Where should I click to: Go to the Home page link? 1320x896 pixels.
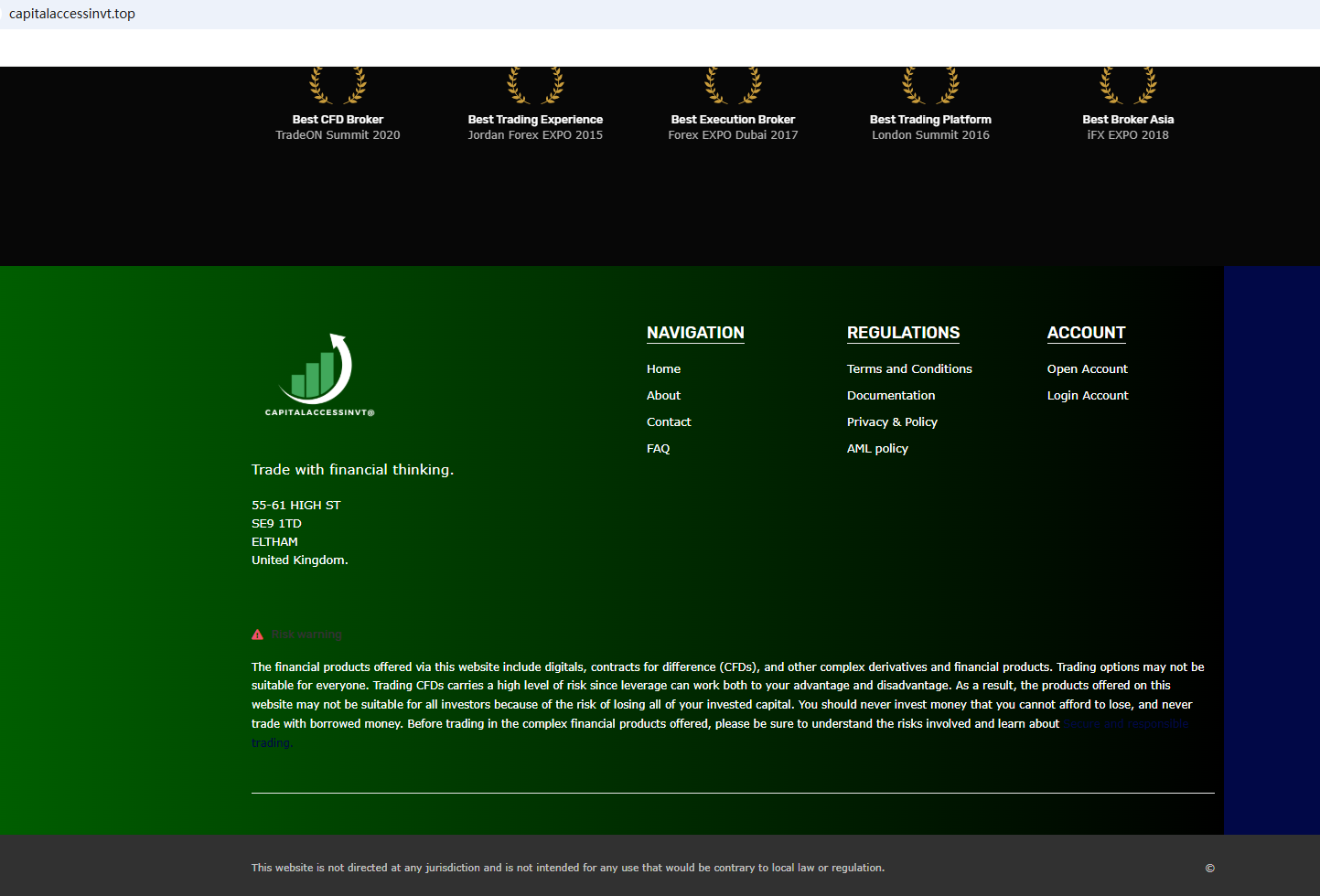[663, 369]
